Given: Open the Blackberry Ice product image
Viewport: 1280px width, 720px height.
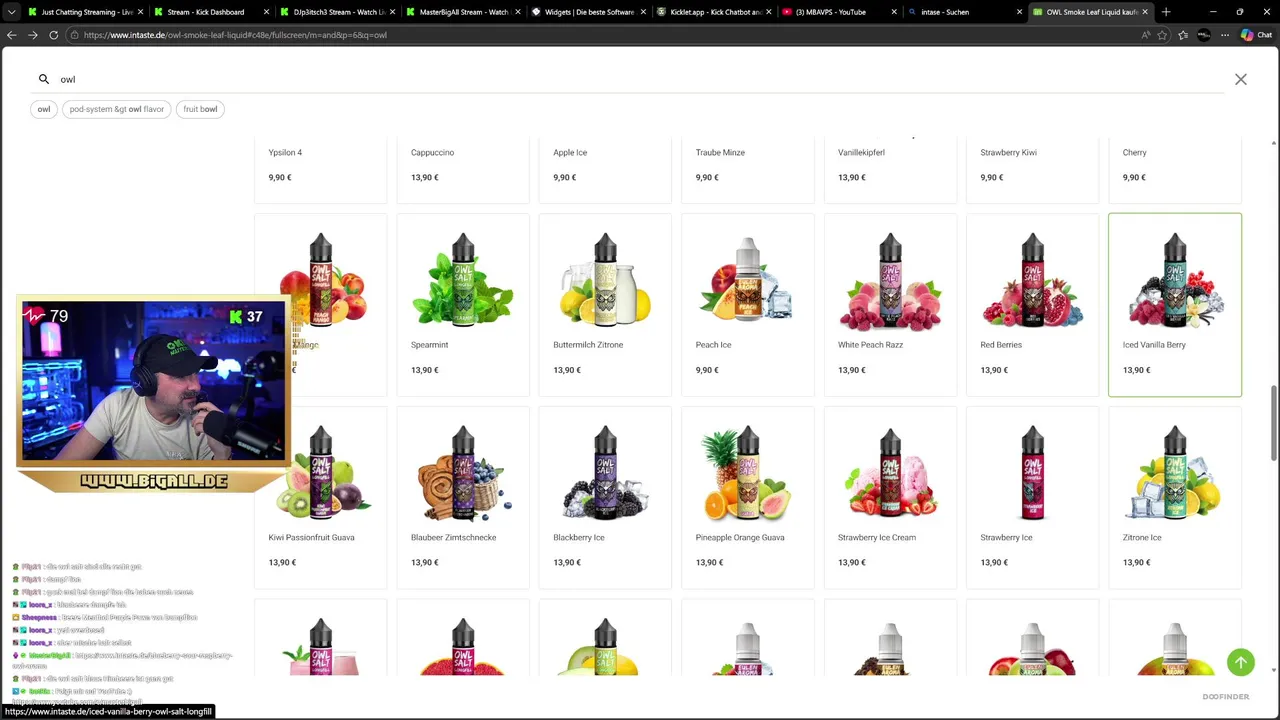Looking at the screenshot, I should (605, 473).
